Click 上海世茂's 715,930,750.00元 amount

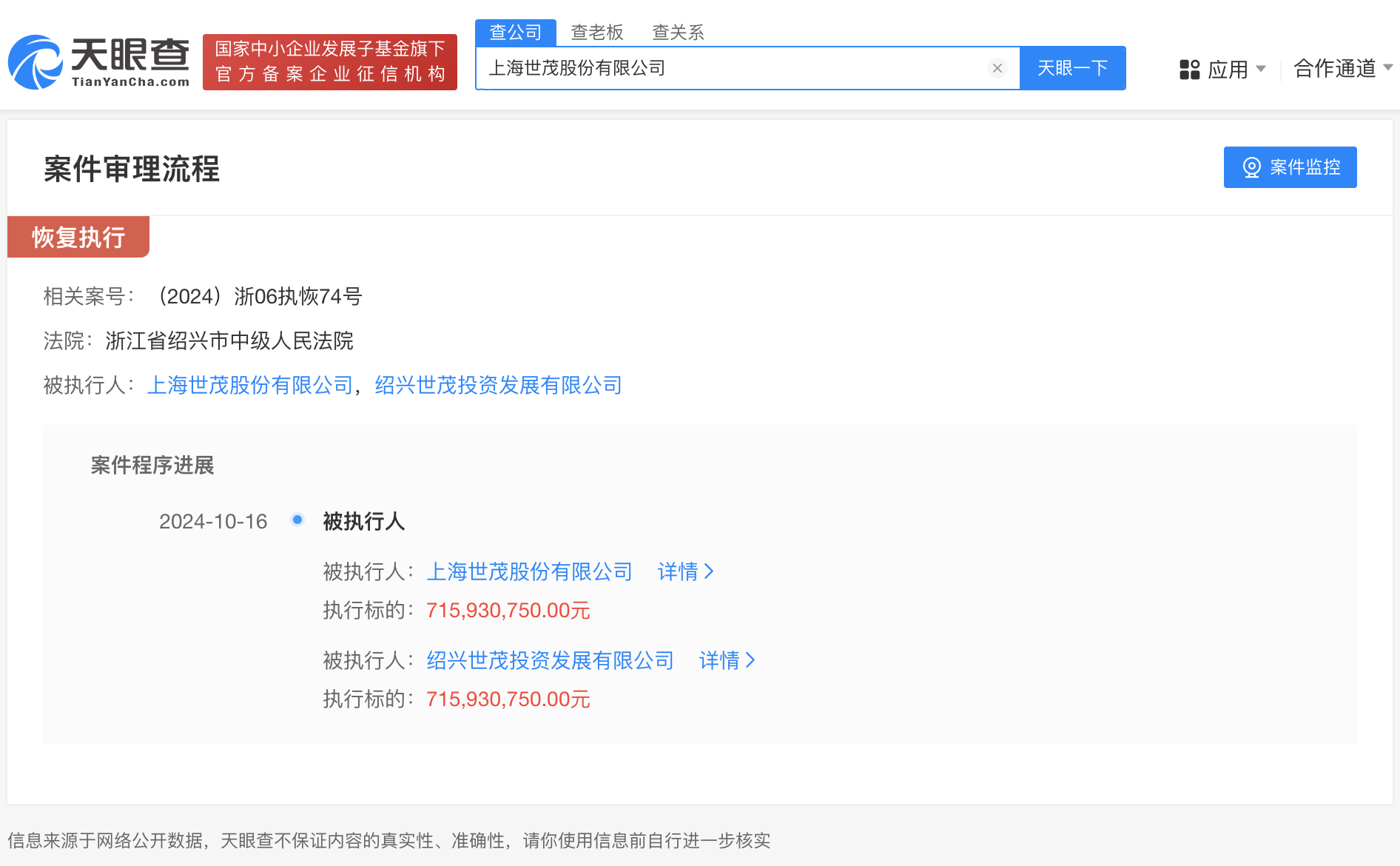pos(508,610)
